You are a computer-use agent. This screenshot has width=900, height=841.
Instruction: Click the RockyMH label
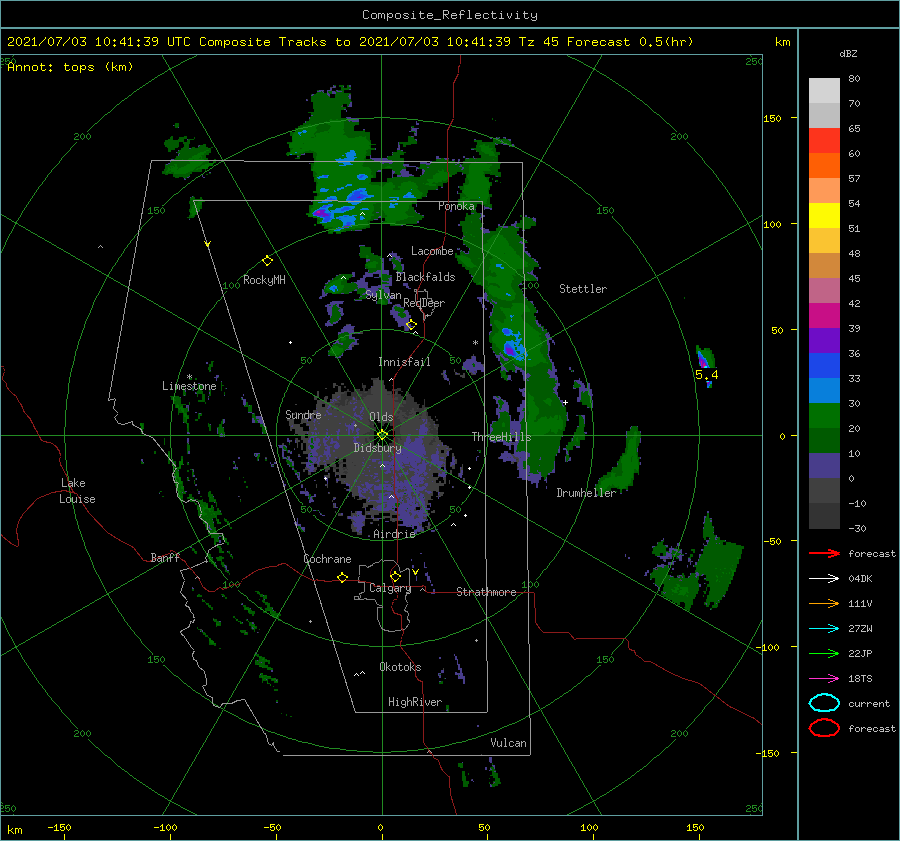(x=264, y=280)
